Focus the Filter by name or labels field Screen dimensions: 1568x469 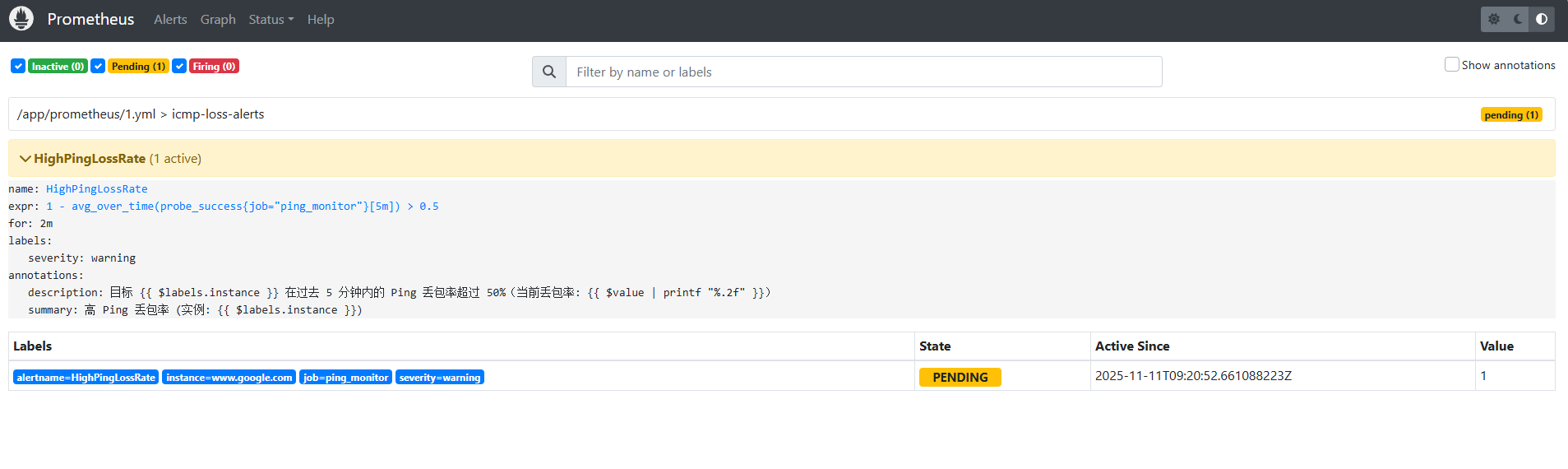863,72
